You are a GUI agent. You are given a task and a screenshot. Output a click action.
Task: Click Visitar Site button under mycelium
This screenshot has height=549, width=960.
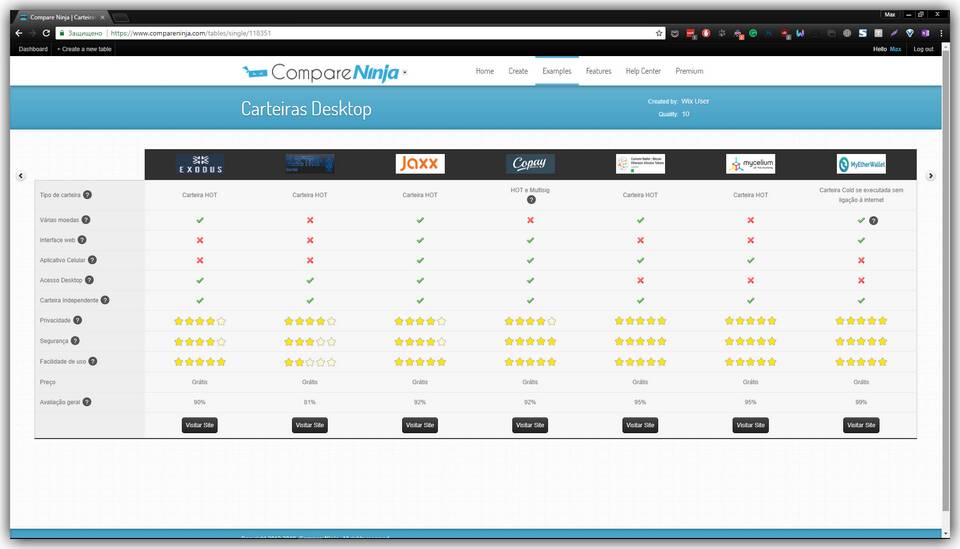click(751, 425)
